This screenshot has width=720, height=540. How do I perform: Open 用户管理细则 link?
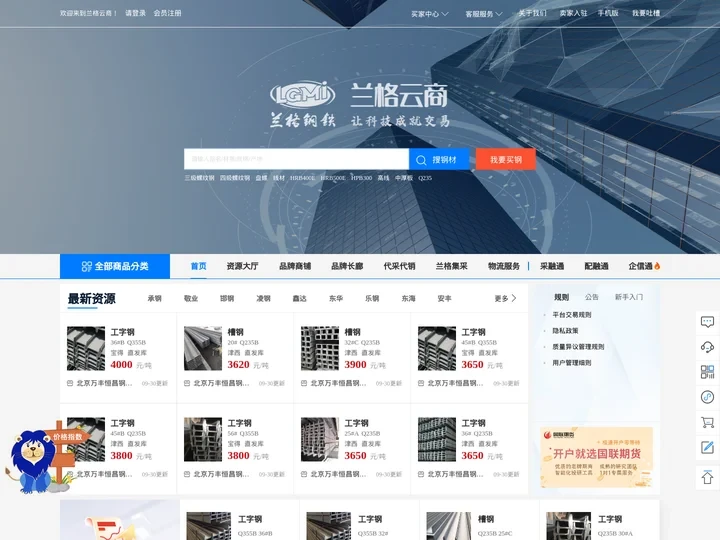pyautogui.click(x=572, y=363)
